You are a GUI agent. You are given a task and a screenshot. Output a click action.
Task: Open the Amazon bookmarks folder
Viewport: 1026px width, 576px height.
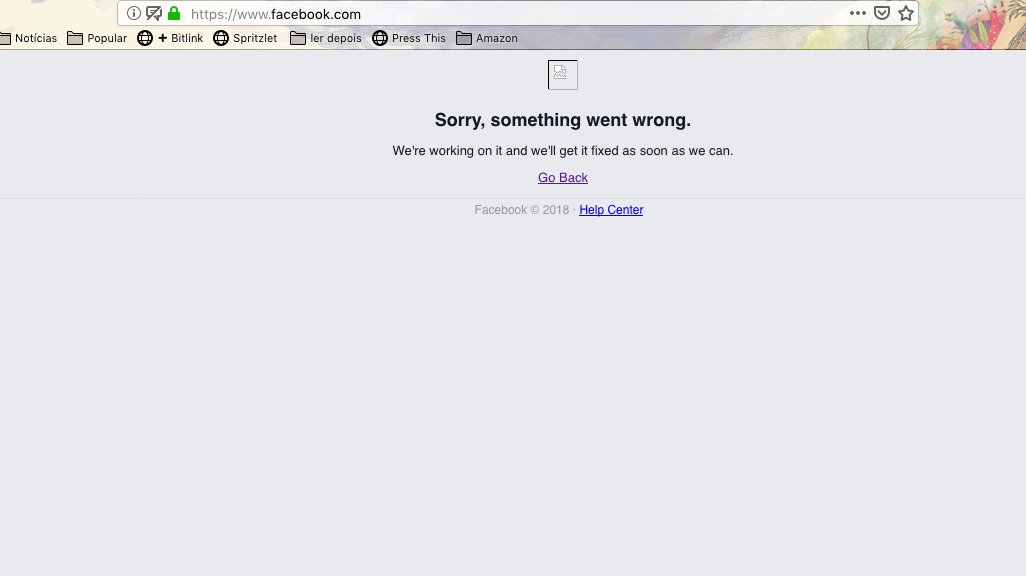pyautogui.click(x=487, y=38)
